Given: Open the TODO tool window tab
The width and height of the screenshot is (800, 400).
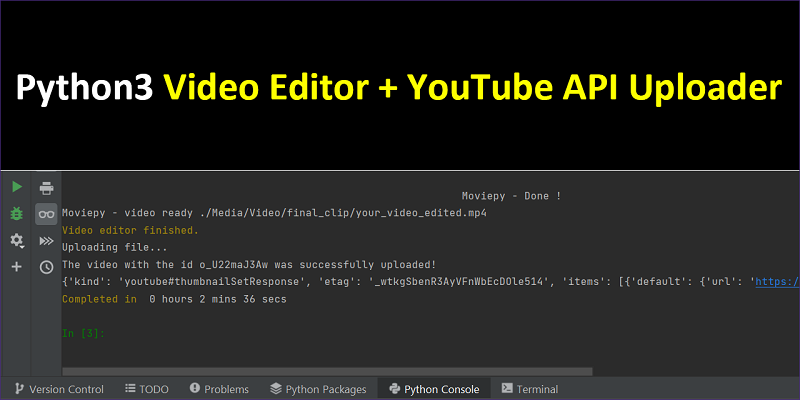Looking at the screenshot, I should (x=146, y=389).
